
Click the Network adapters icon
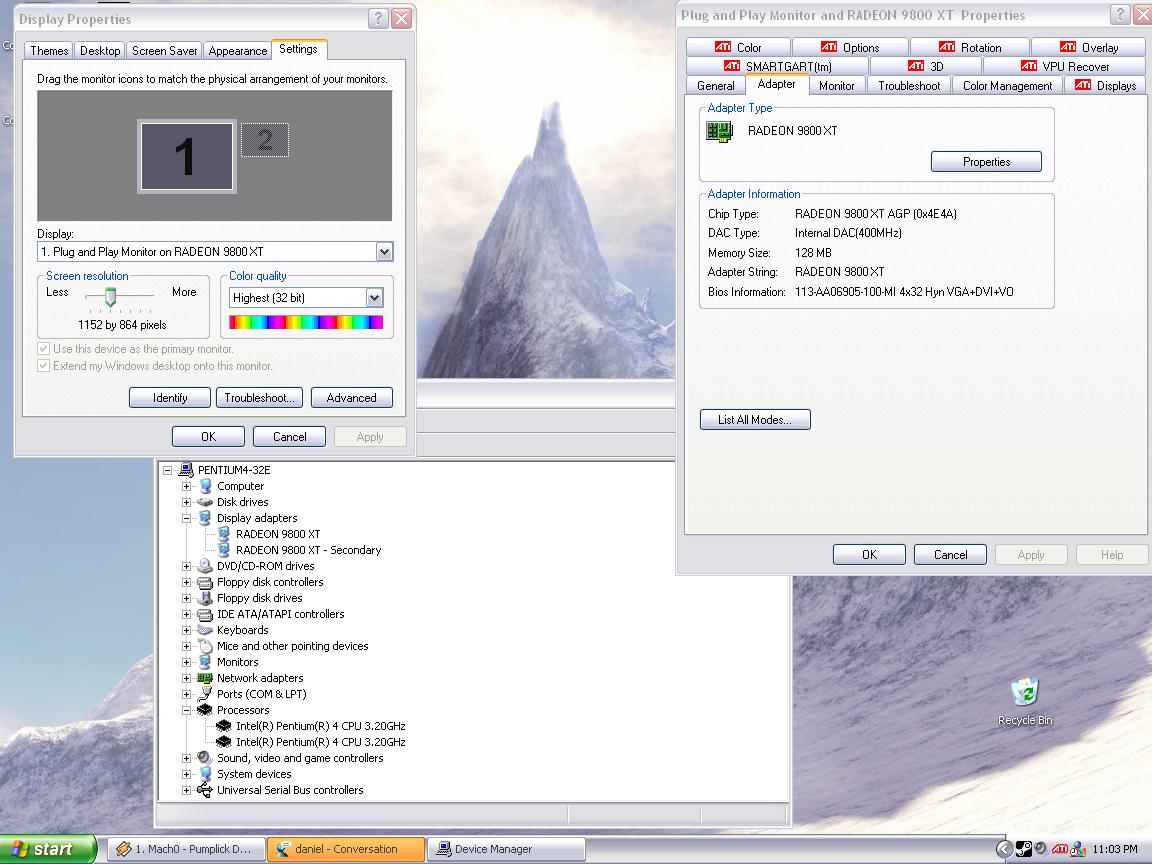pyautogui.click(x=205, y=678)
